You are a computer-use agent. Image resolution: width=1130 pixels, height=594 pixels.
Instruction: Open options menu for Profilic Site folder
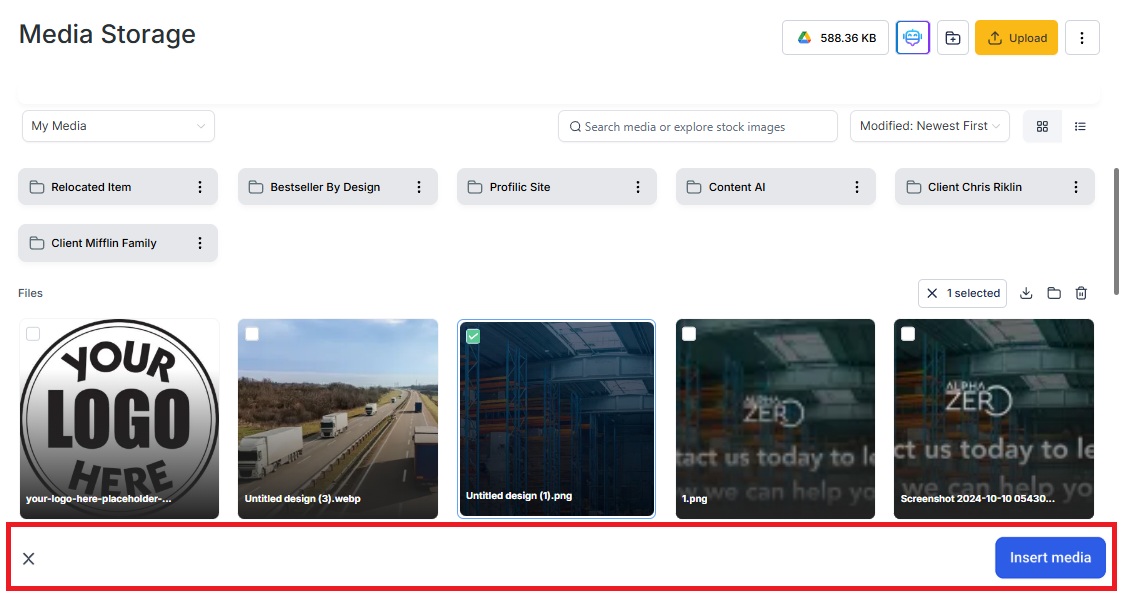tap(638, 187)
